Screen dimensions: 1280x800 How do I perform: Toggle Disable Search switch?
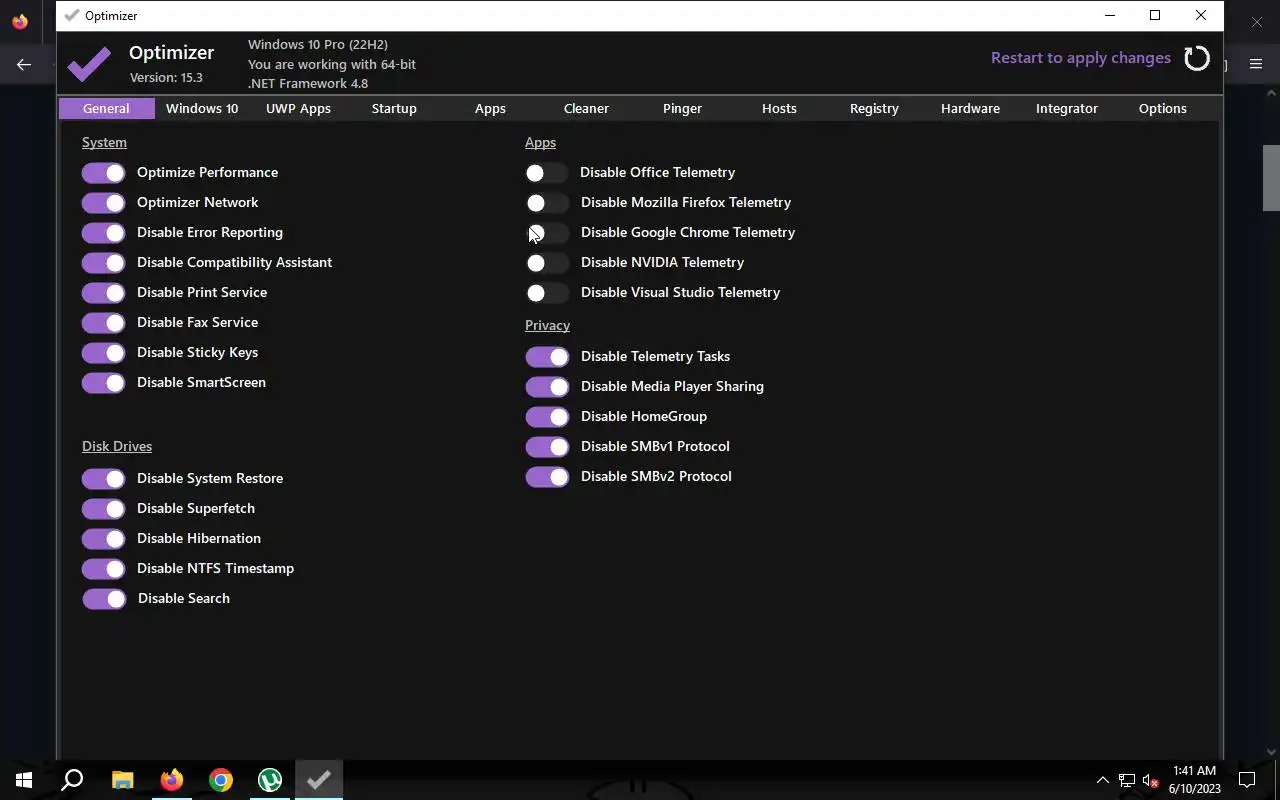click(x=104, y=599)
